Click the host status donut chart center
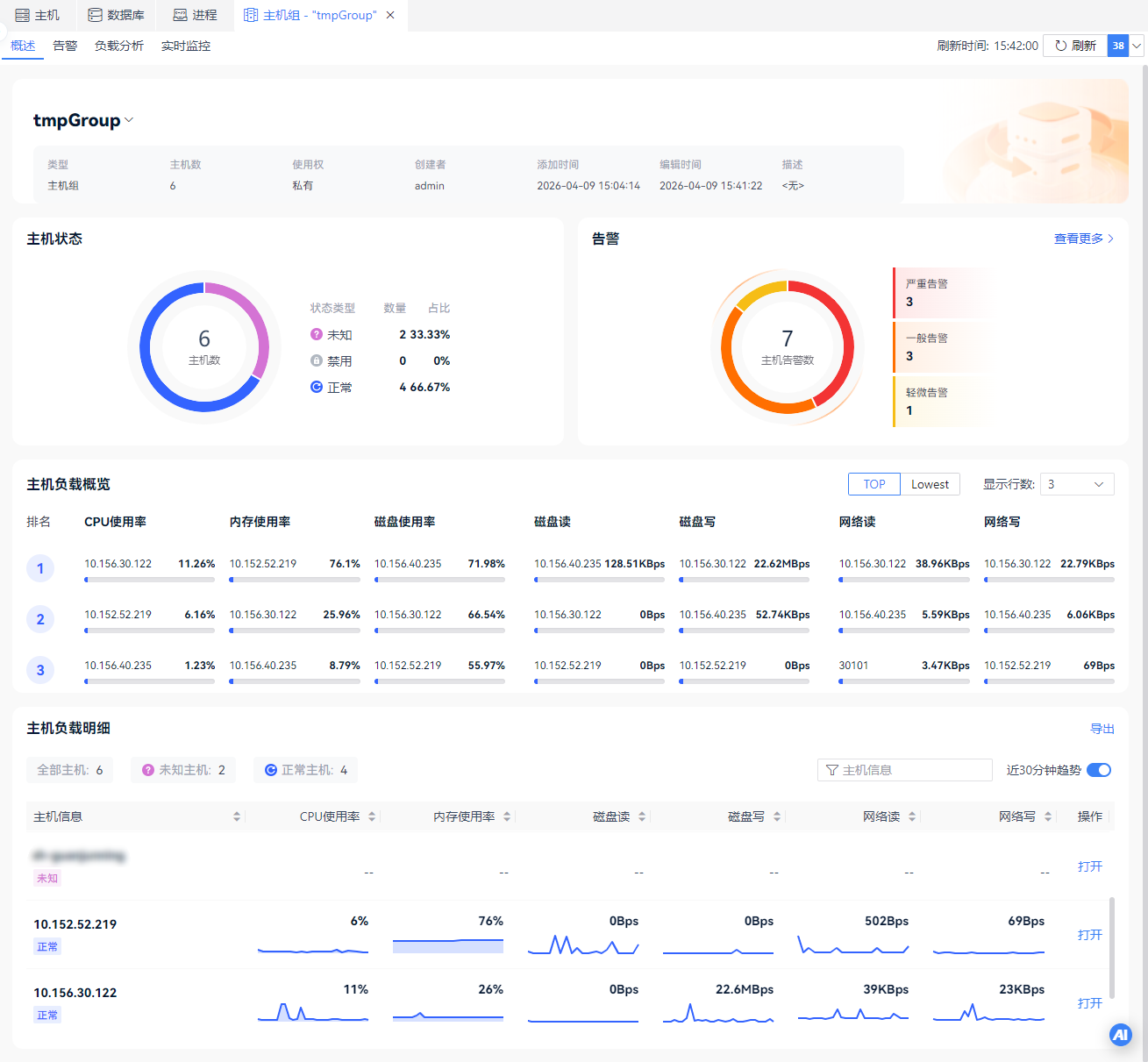 click(x=204, y=347)
